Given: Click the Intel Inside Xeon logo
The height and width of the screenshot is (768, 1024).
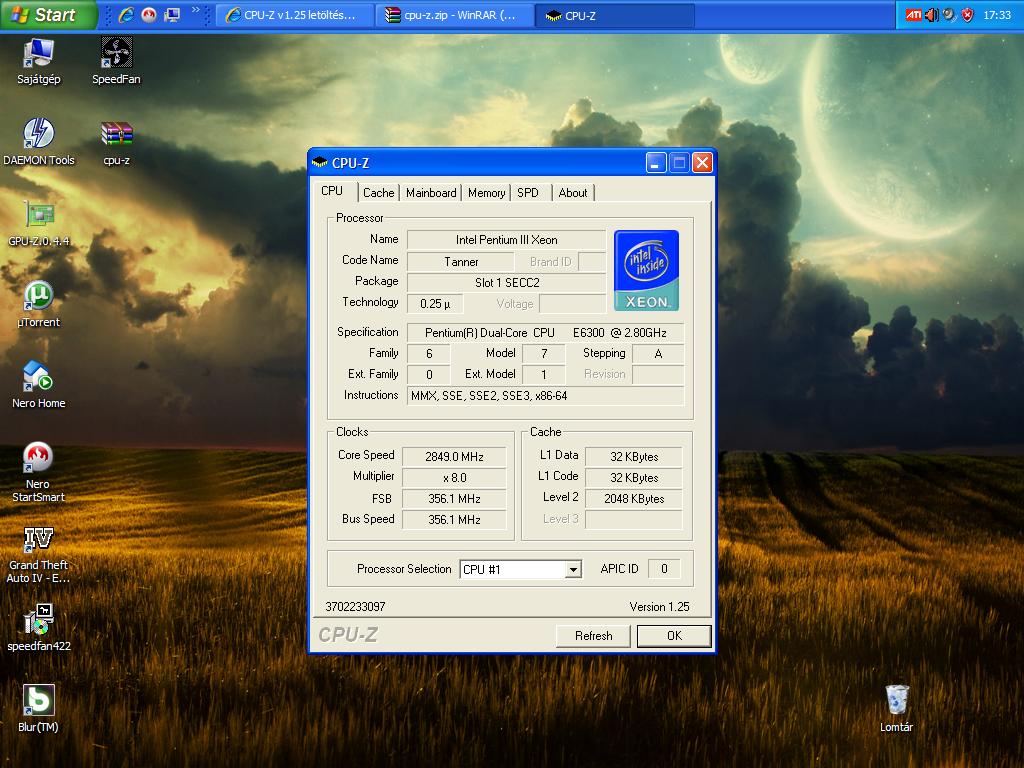Looking at the screenshot, I should [x=647, y=270].
